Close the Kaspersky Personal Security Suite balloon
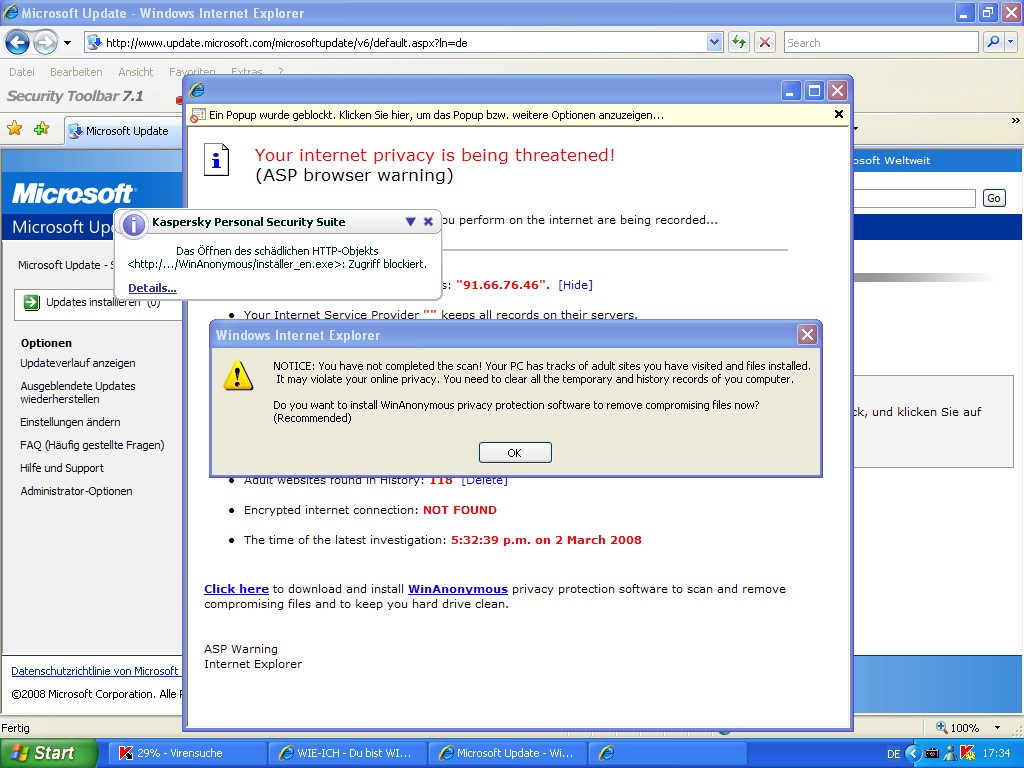 (x=428, y=221)
